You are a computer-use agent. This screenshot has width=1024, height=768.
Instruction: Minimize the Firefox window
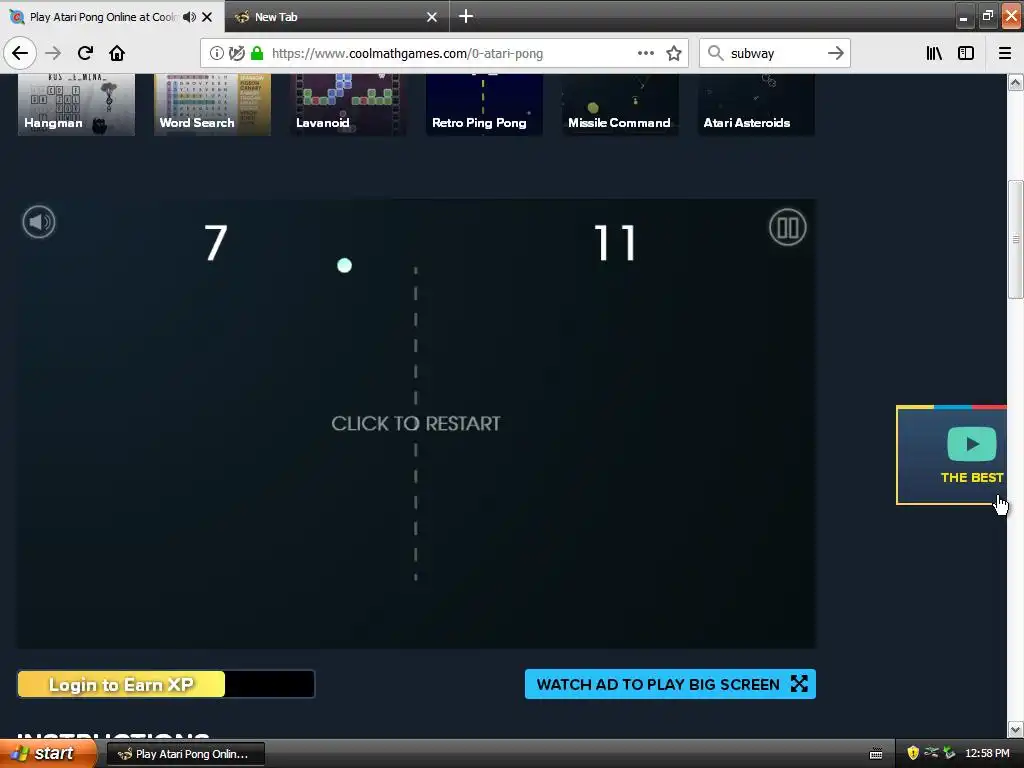coord(963,18)
